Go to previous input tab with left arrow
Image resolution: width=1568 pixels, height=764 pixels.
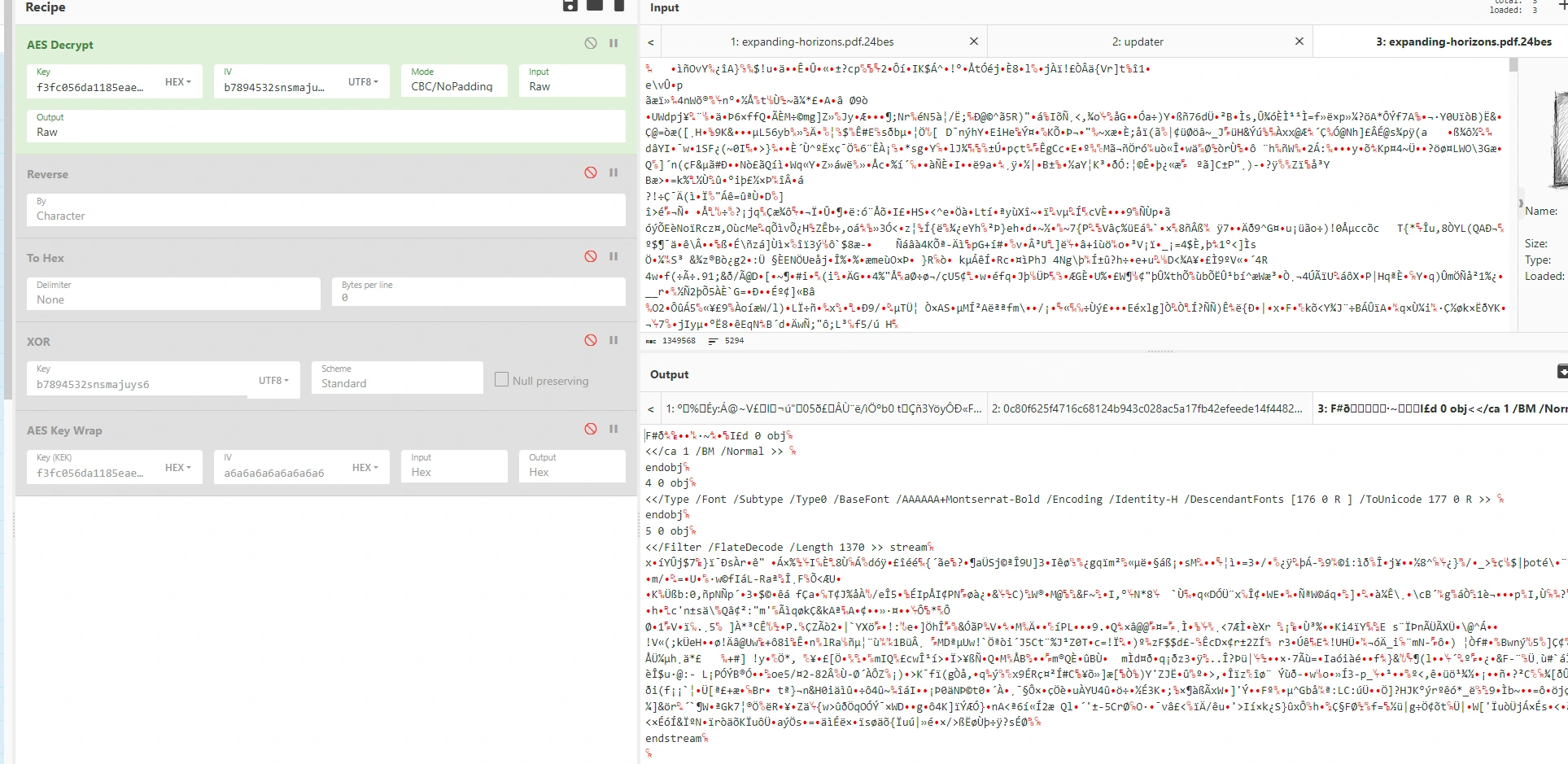tap(651, 42)
